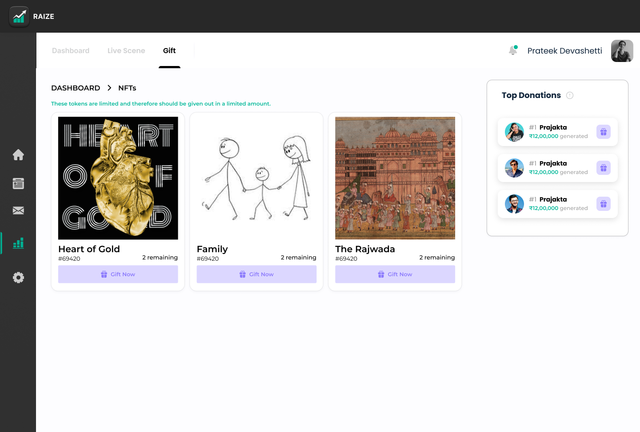Click the Heart of Gold title
Image resolution: width=640 pixels, height=432 pixels.
89,249
